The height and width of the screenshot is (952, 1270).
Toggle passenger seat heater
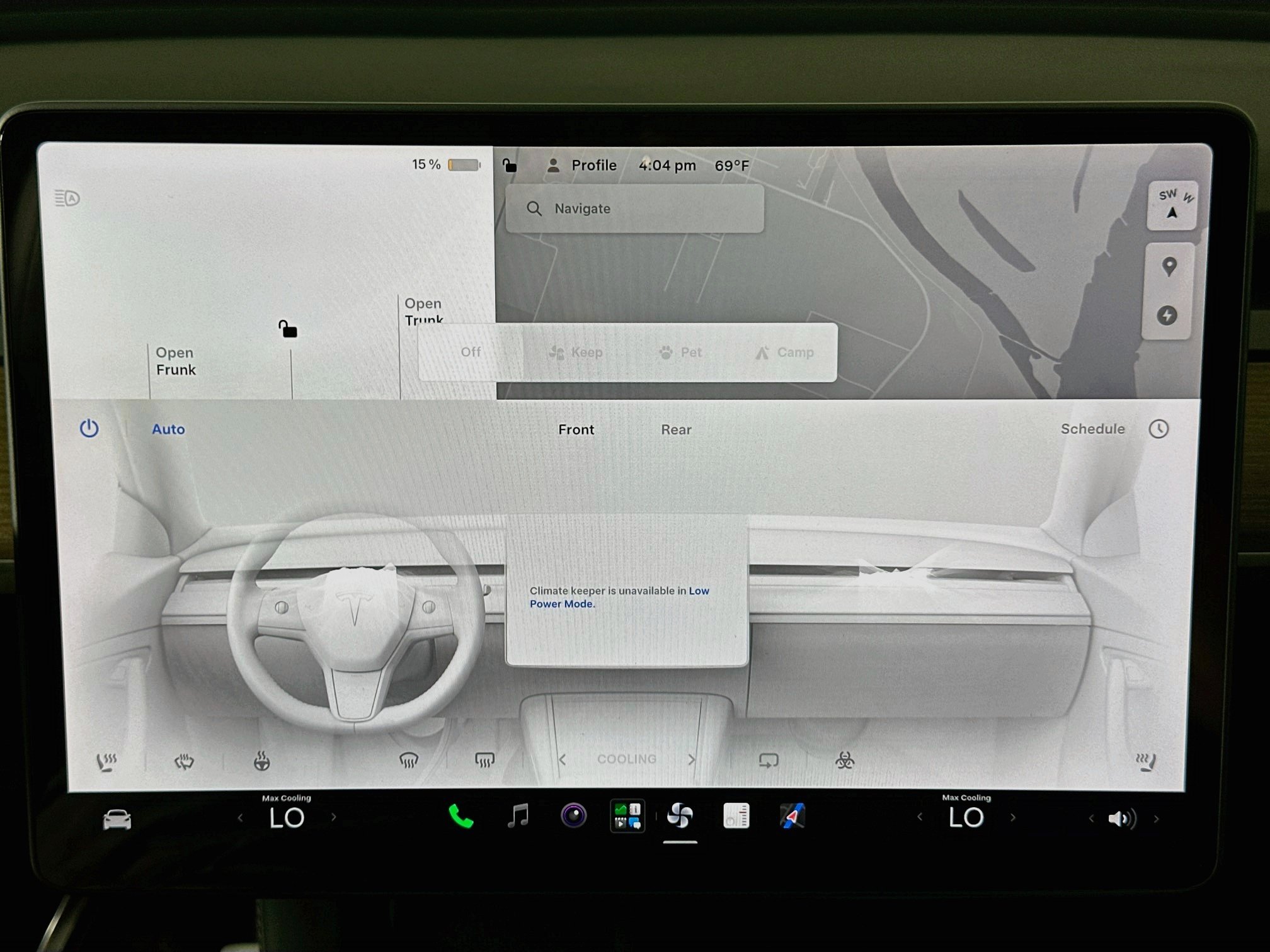pyautogui.click(x=1145, y=762)
